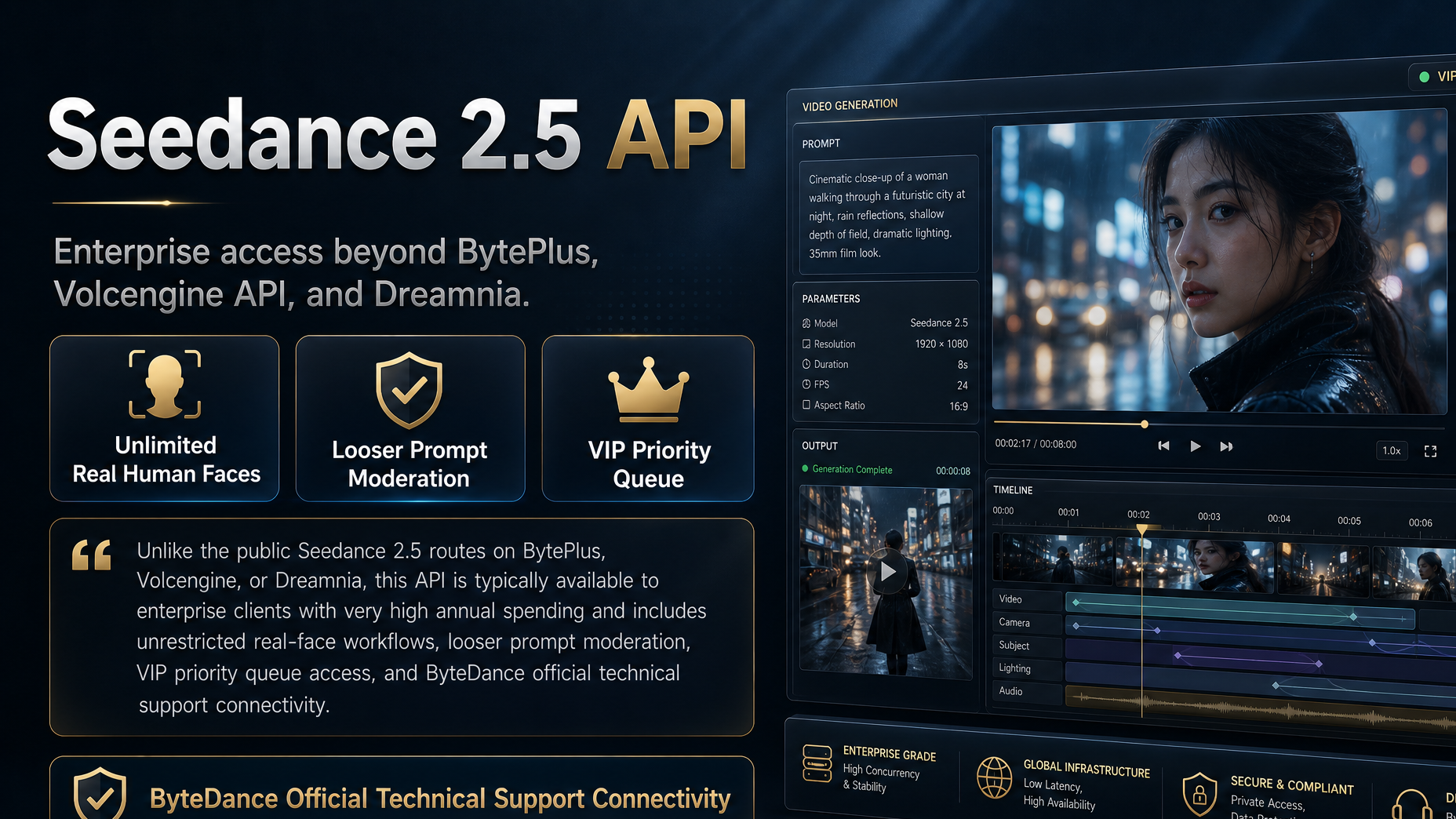Select the Seedance 2.5 model value
The image size is (1456, 819).
(939, 323)
